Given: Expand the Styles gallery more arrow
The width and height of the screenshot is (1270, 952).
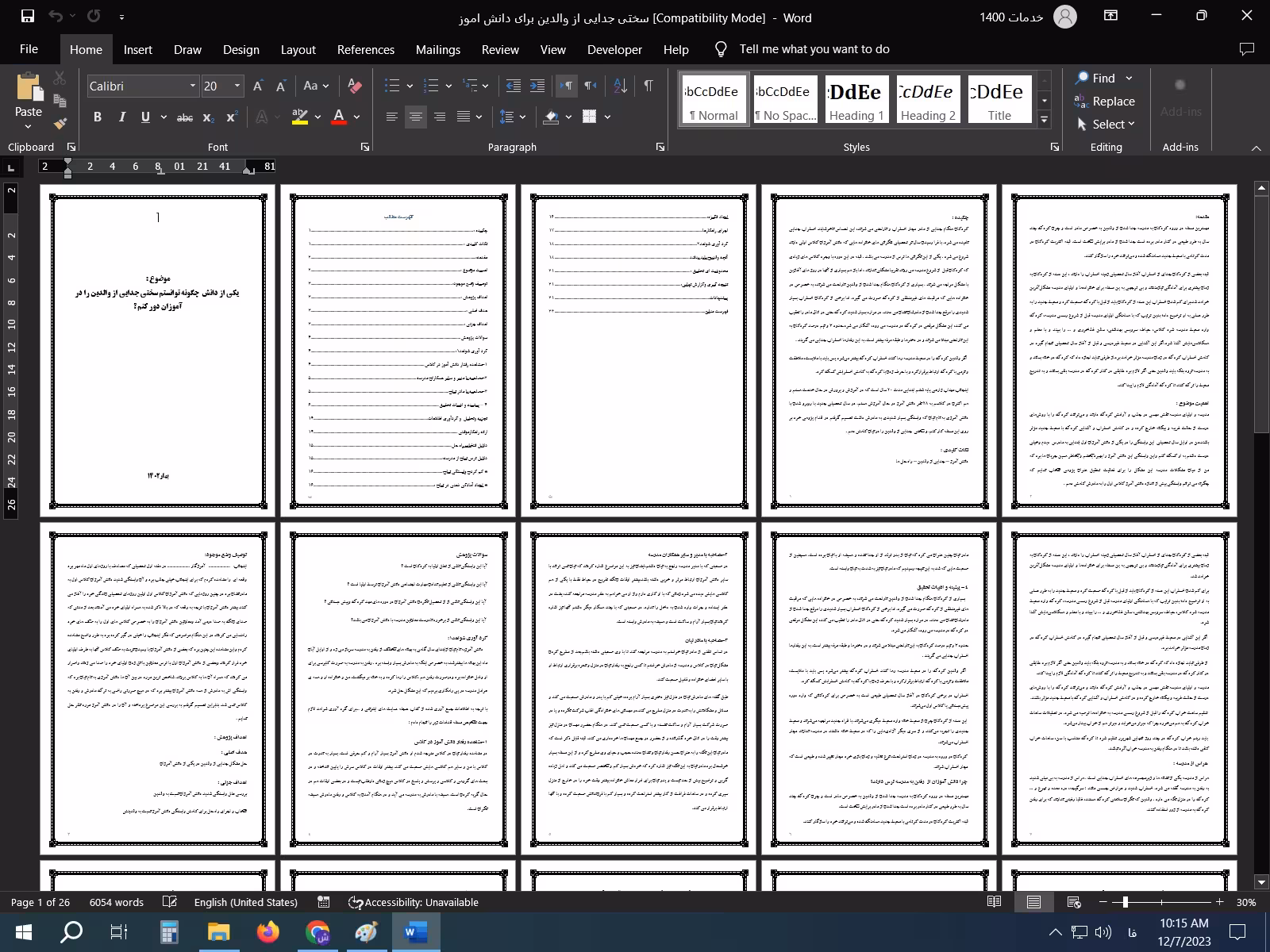Looking at the screenshot, I should 1045,120.
